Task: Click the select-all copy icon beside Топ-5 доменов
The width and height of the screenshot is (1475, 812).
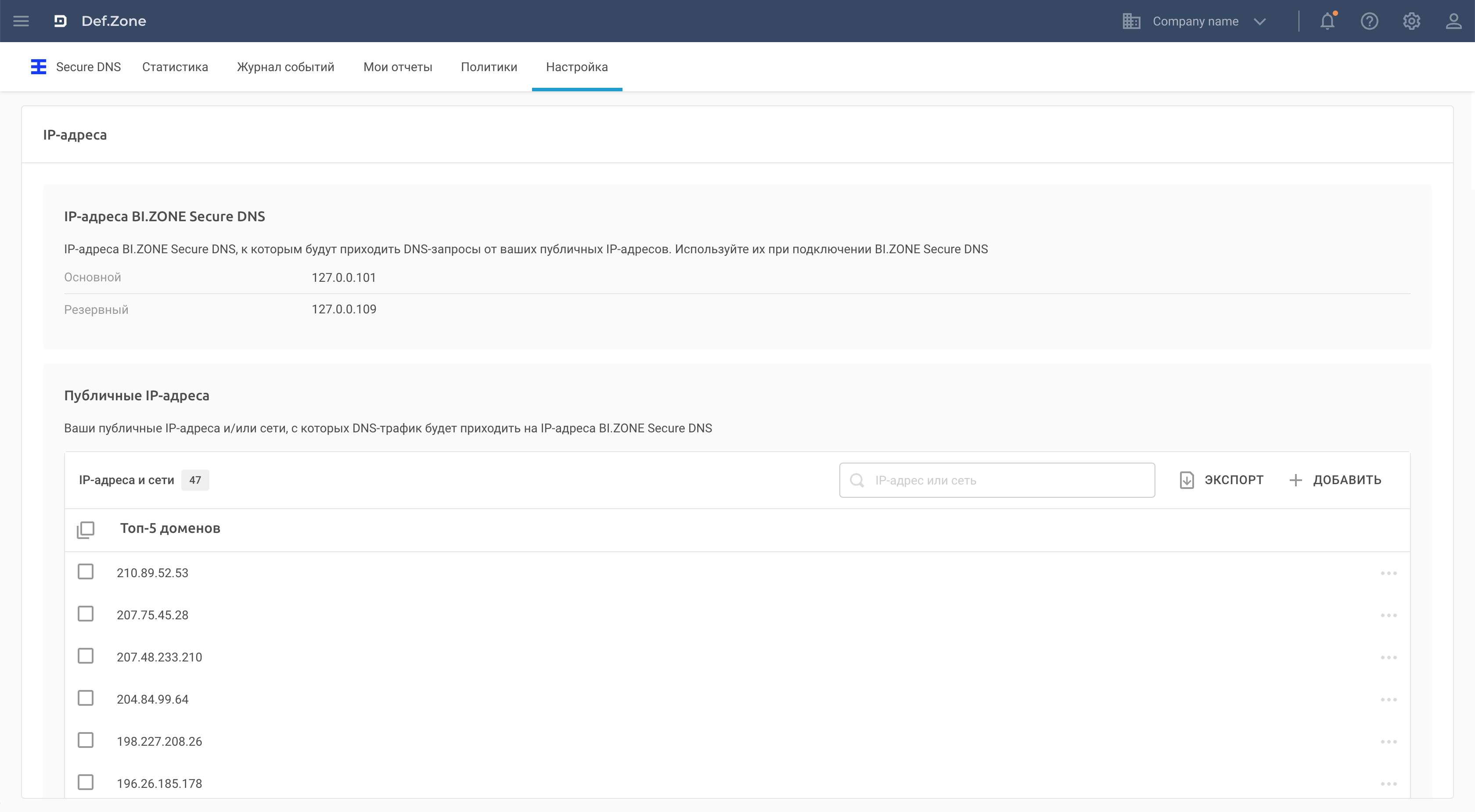Action: pos(85,529)
